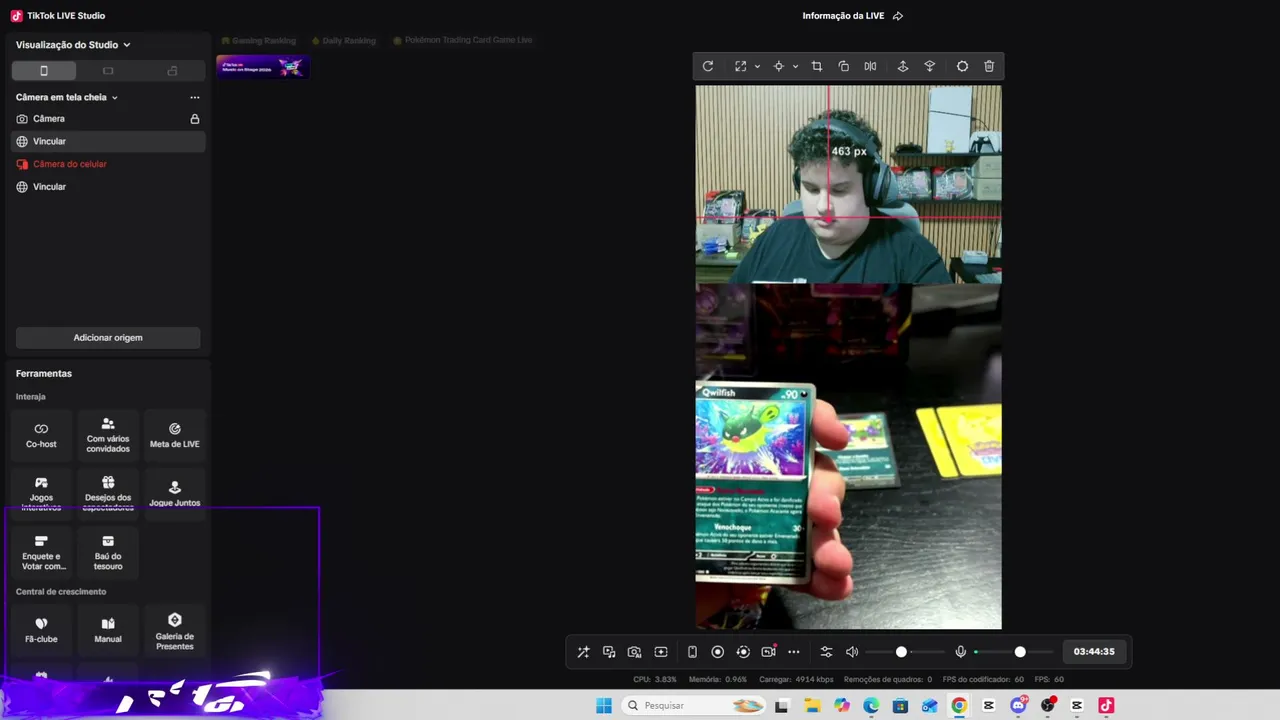Open Google Chrome from the taskbar
Image resolution: width=1280 pixels, height=720 pixels.
click(x=959, y=706)
